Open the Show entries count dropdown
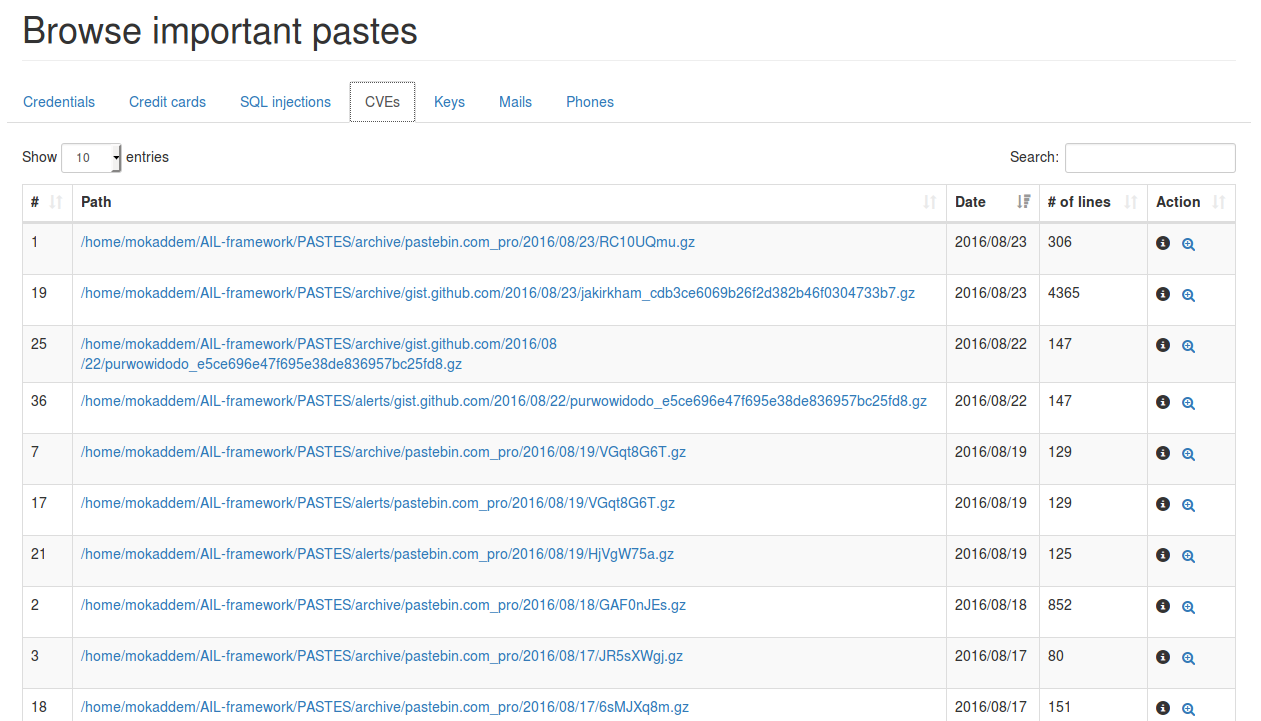Image resolution: width=1261 pixels, height=721 pixels. 91,158
